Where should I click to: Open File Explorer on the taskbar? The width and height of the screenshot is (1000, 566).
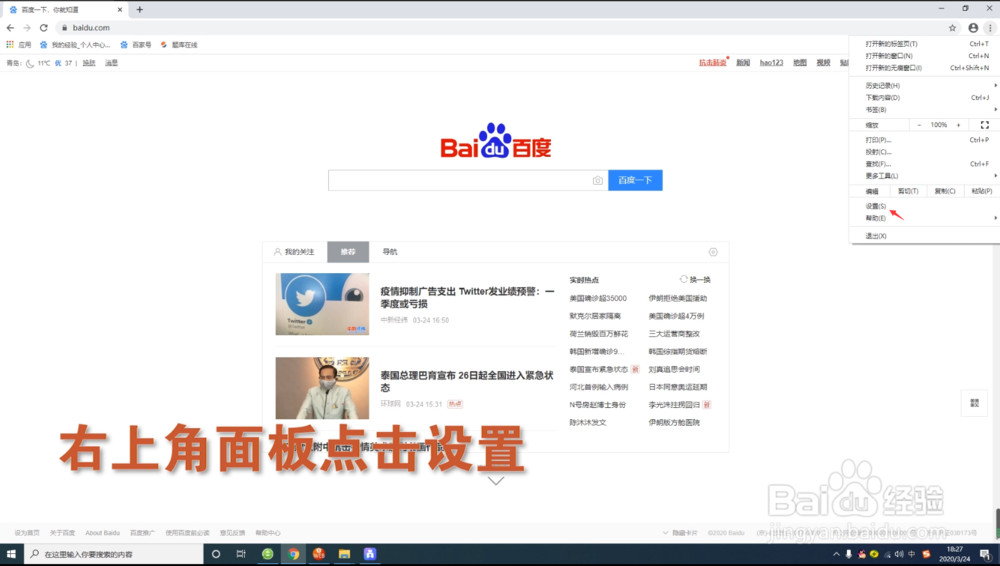tap(344, 554)
